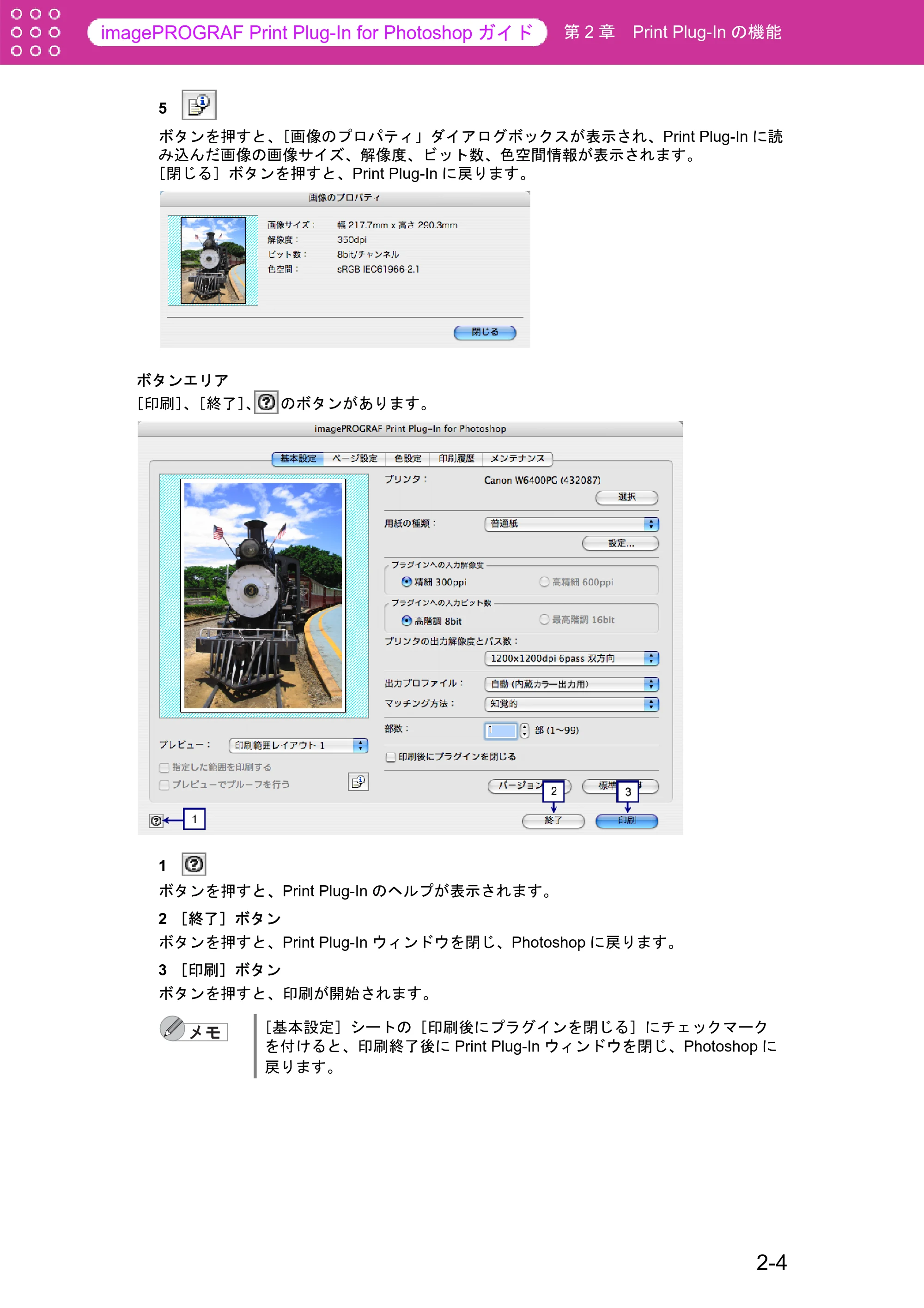Screen dimensions: 924x1308
Task: Click the locomotive thumbnail in 画像のプロパティ
Action: [213, 260]
